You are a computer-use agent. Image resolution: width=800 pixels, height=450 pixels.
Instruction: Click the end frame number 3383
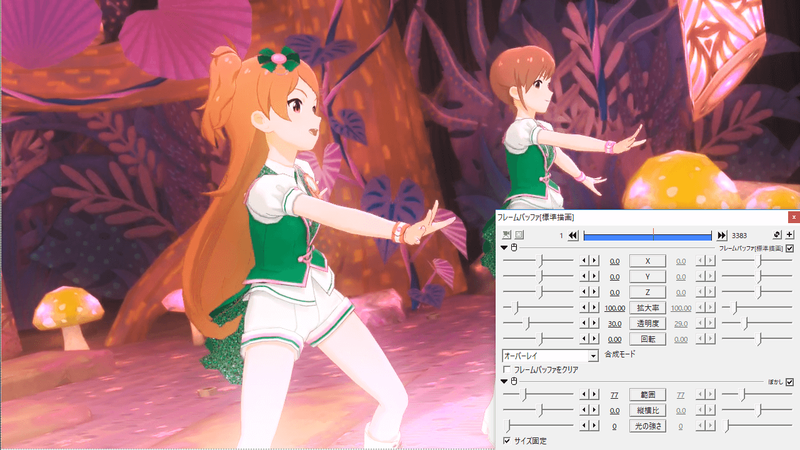click(x=739, y=235)
